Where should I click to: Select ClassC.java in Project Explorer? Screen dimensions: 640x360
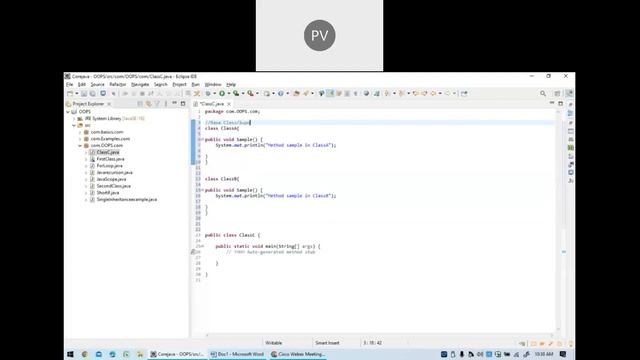tap(108, 152)
